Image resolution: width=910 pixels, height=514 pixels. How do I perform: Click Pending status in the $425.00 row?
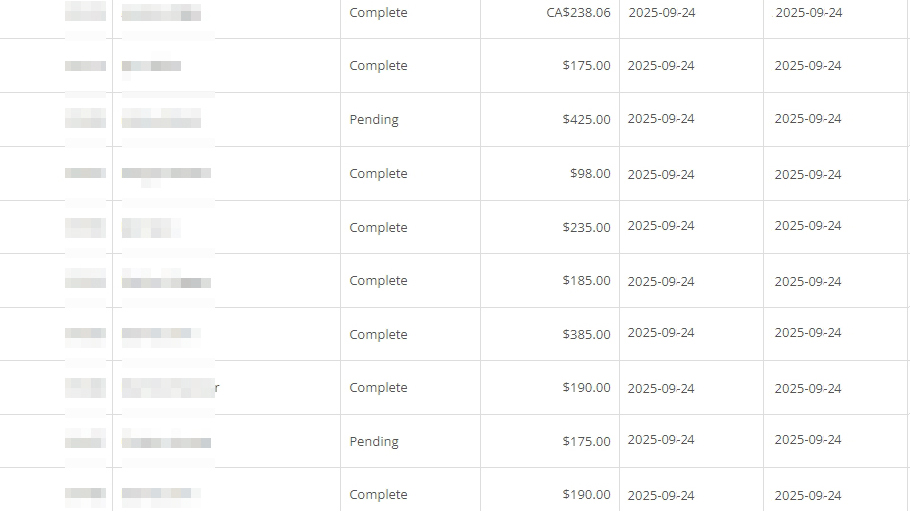click(x=374, y=120)
